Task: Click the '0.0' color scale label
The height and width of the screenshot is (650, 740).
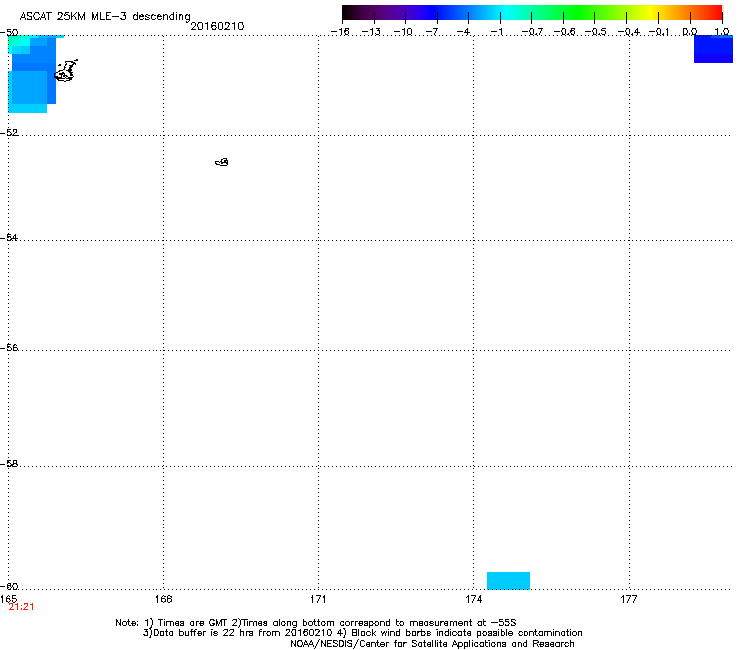Action: point(690,32)
